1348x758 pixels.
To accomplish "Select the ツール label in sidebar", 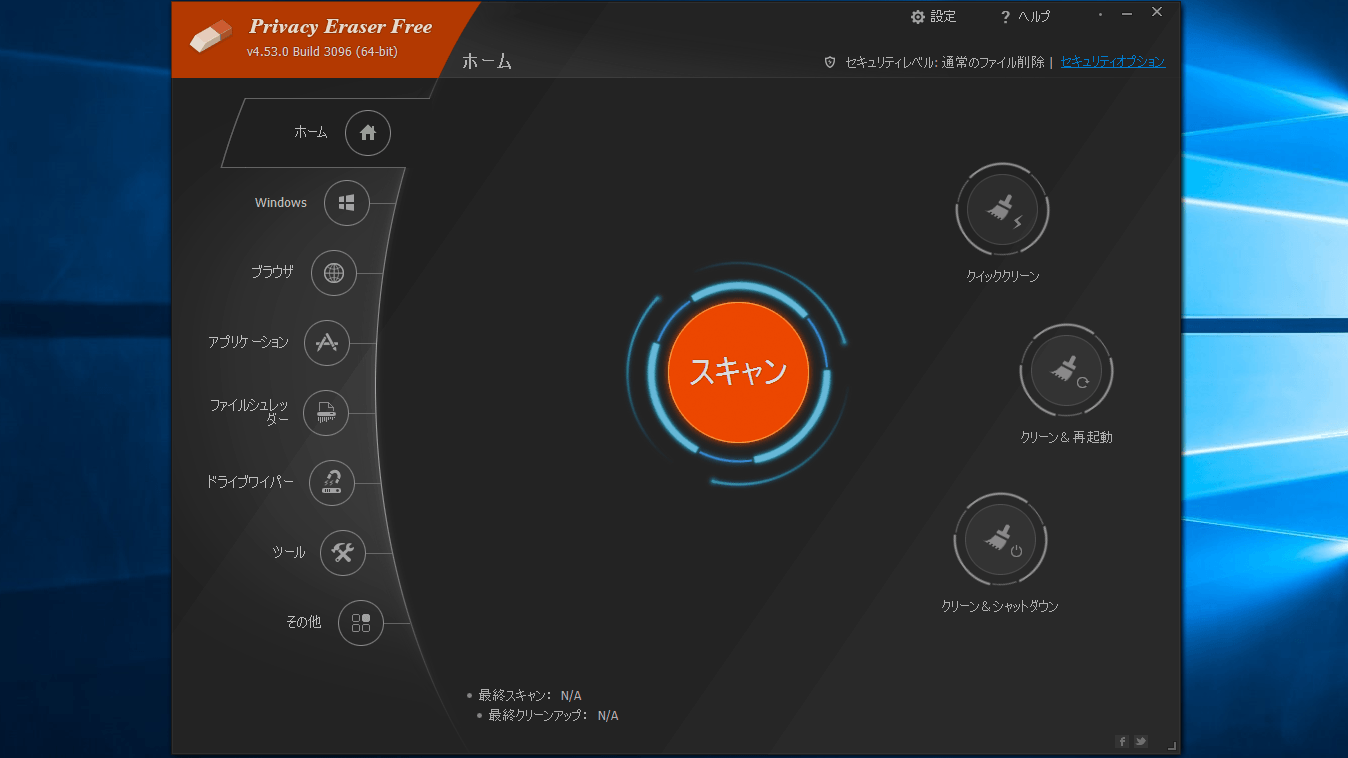I will 289,552.
